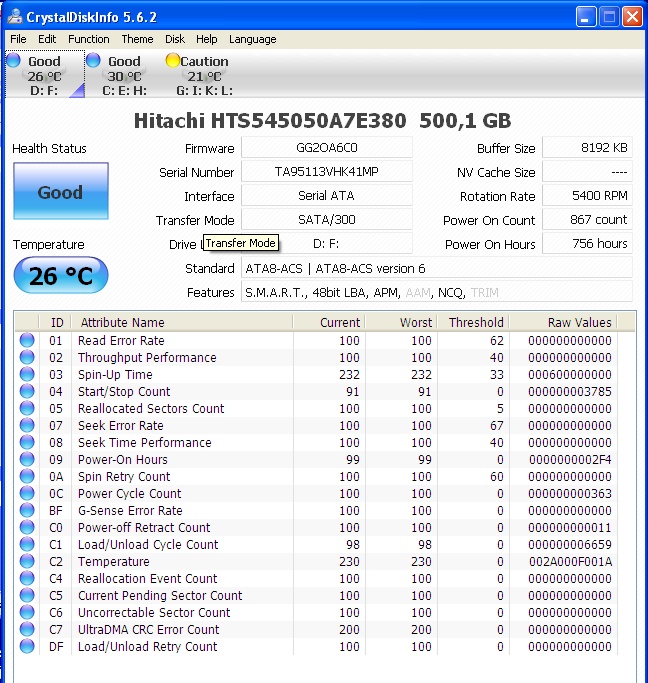Click the Current column header

click(x=329, y=322)
